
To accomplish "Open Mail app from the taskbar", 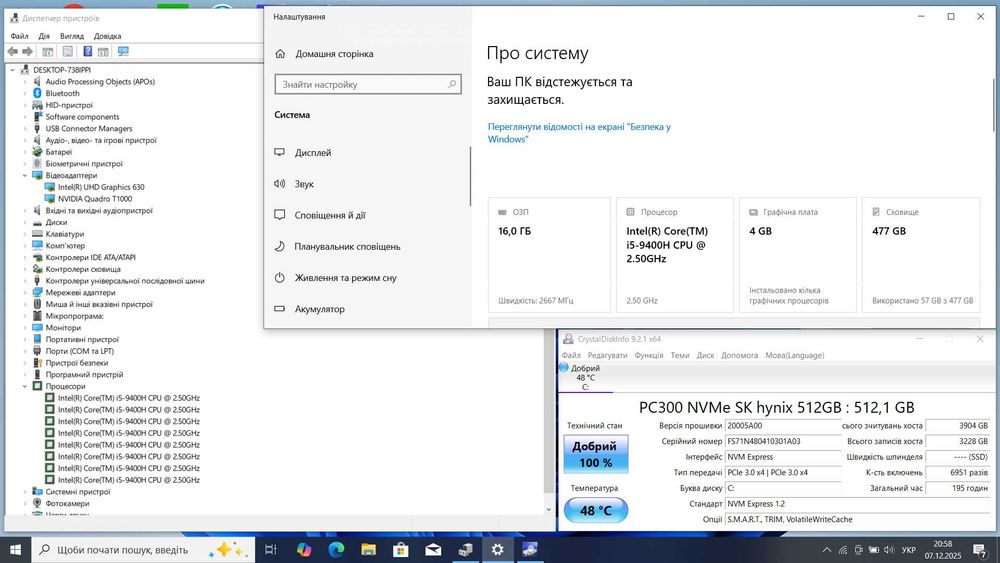I will pyautogui.click(x=433, y=550).
